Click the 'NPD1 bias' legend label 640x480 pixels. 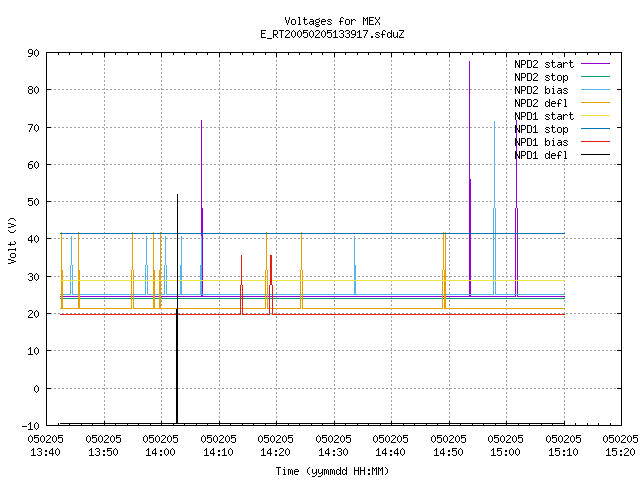coord(541,142)
